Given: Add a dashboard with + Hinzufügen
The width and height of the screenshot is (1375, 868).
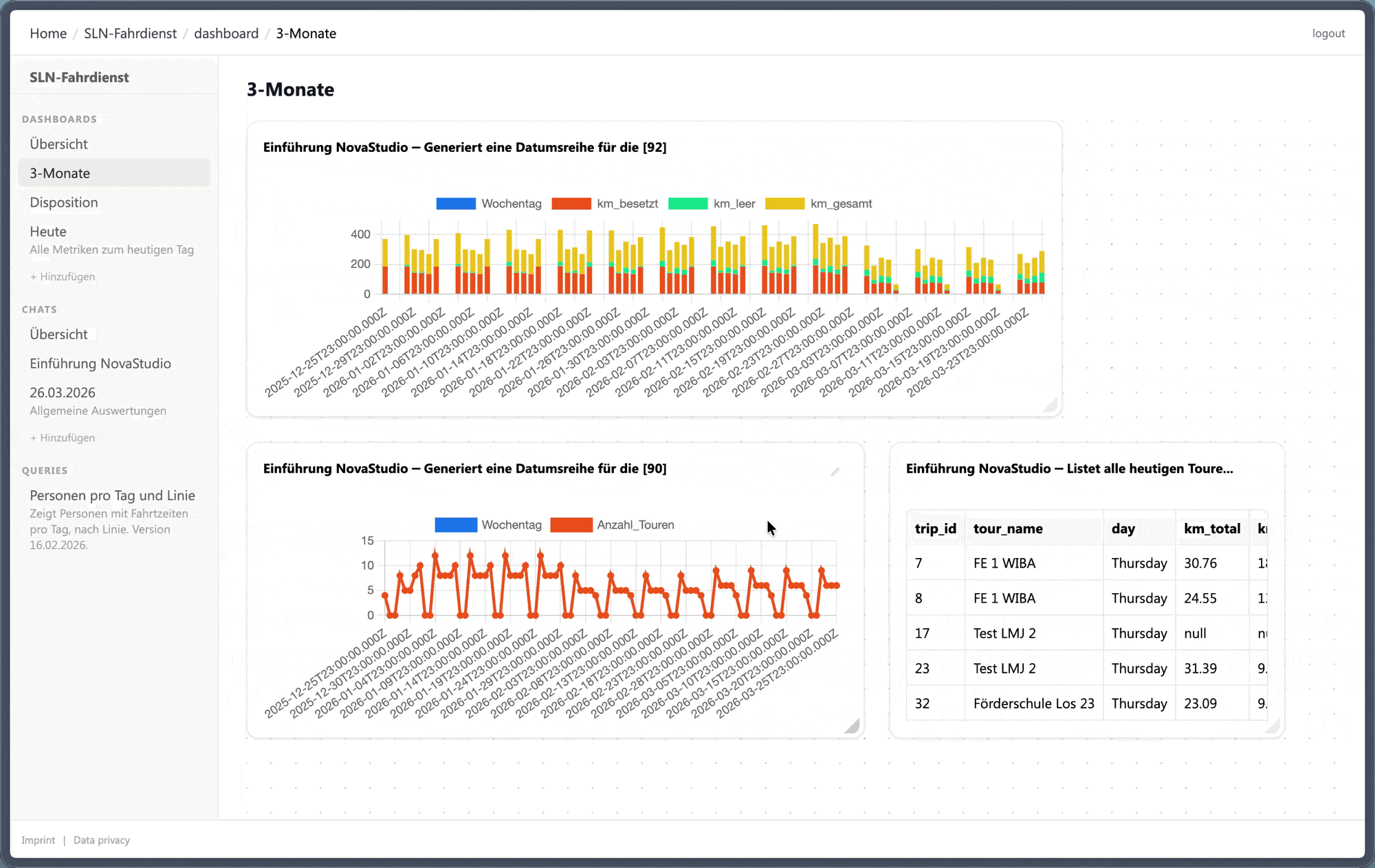Looking at the screenshot, I should tap(63, 276).
